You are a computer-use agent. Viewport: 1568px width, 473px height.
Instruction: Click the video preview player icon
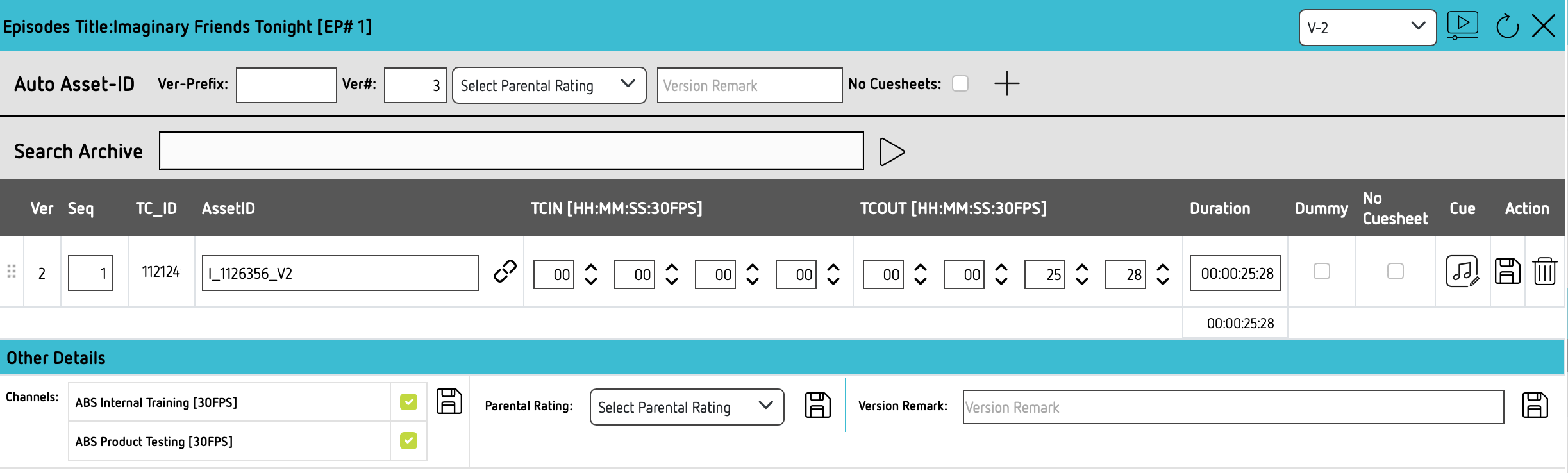point(1462,26)
